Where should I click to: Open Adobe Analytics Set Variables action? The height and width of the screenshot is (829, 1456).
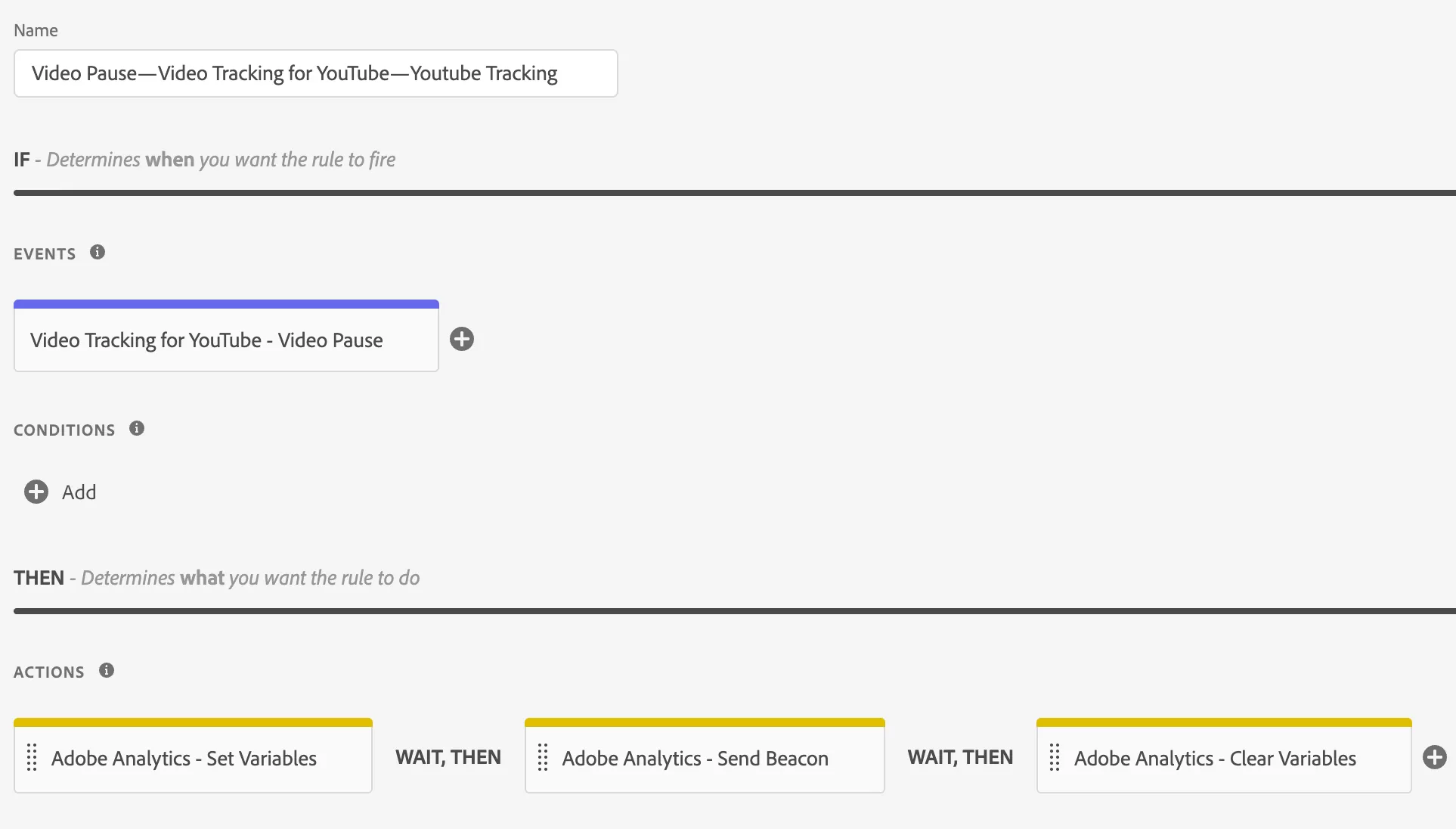tap(193, 756)
